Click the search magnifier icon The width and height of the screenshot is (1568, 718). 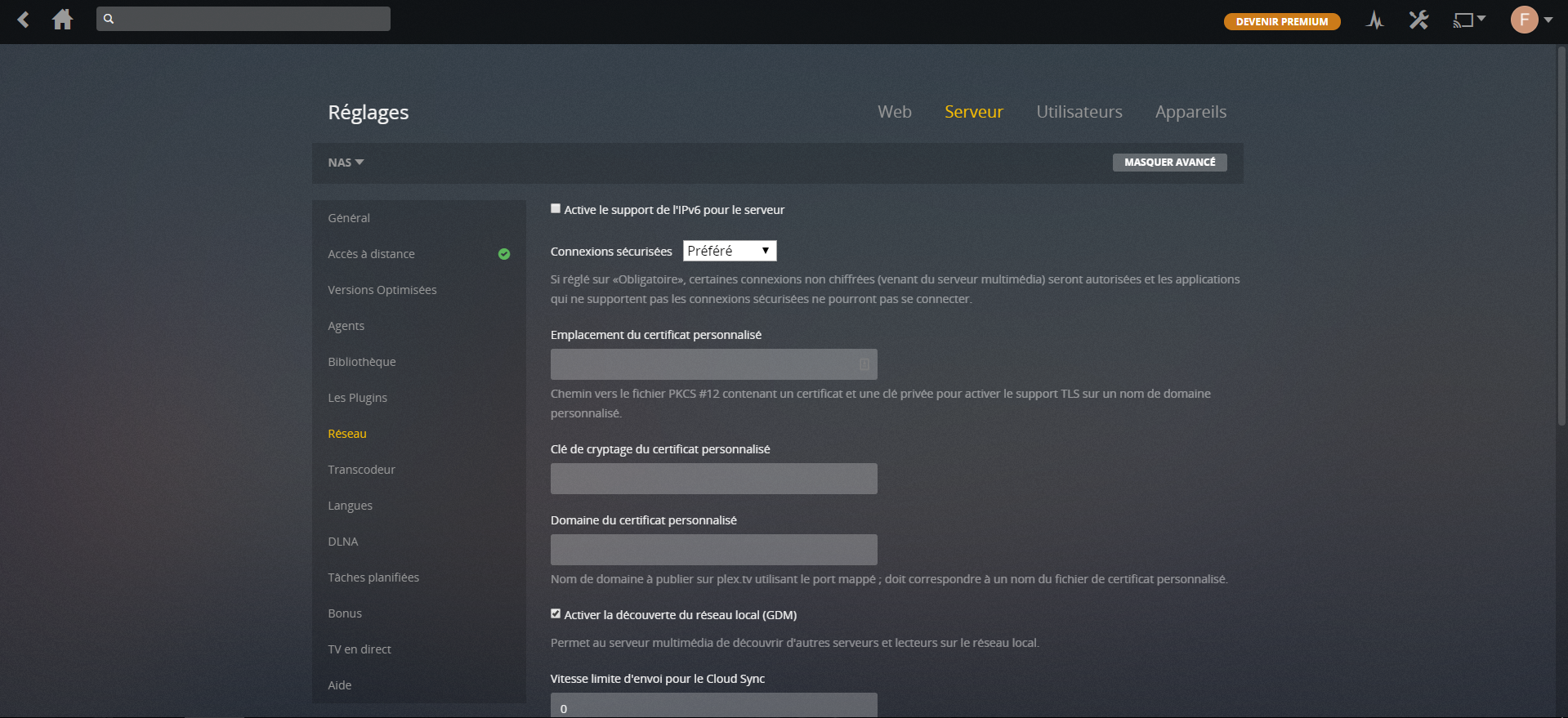coord(109,19)
